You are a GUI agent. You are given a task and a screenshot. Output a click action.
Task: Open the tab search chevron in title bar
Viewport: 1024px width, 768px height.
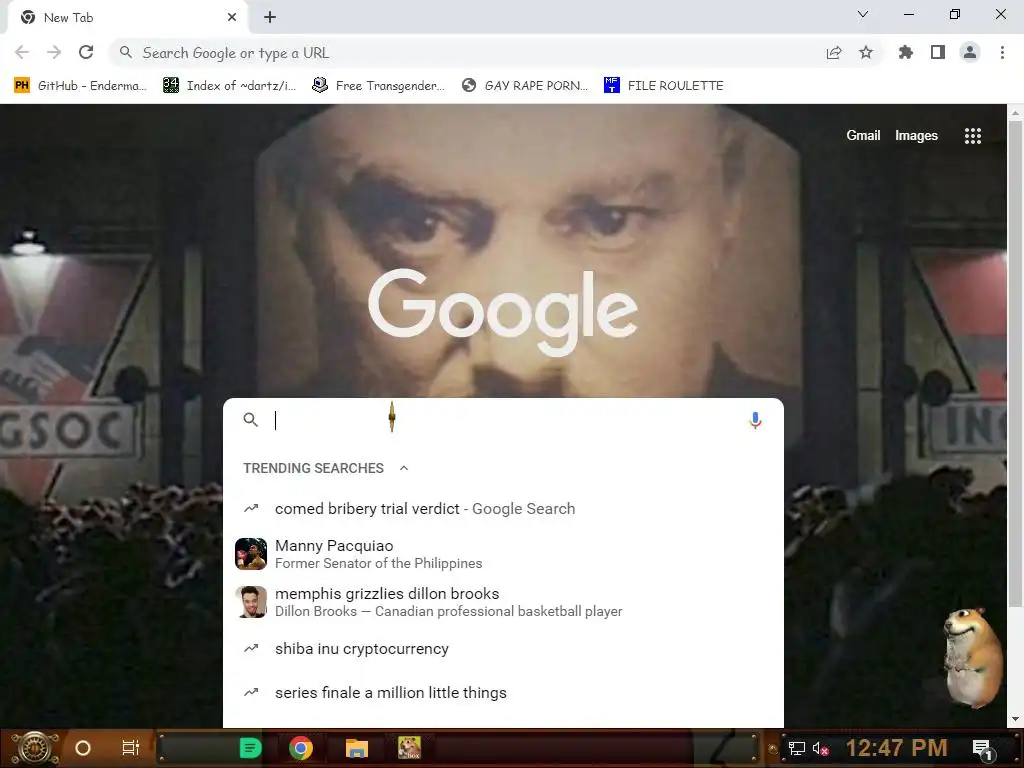[863, 14]
